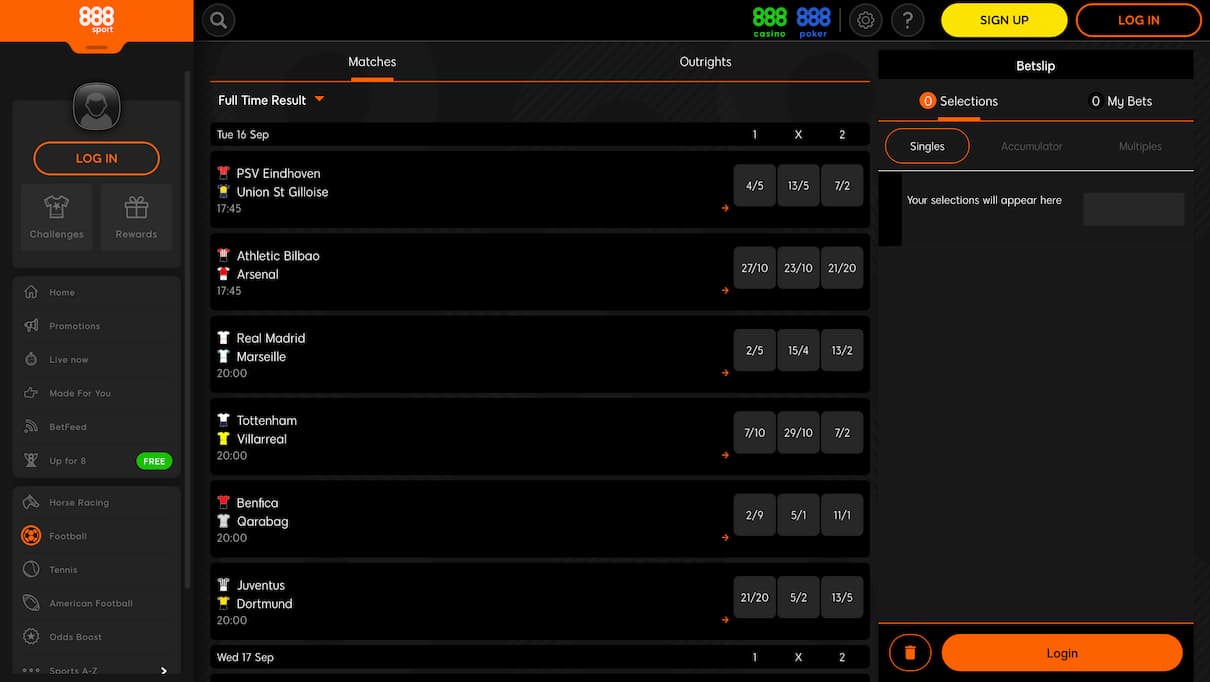Viewport: 1210px width, 682px height.
Task: Select draw odds 29/10
Action: pyautogui.click(x=798, y=433)
